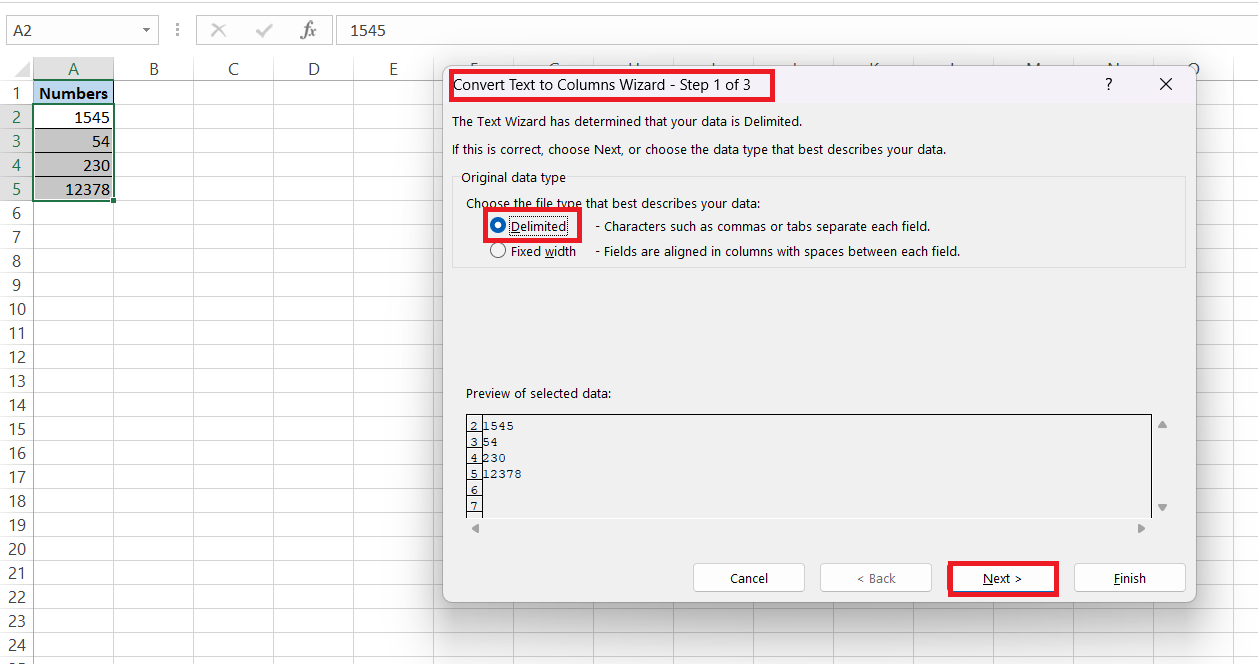Select the column E header

pos(393,69)
